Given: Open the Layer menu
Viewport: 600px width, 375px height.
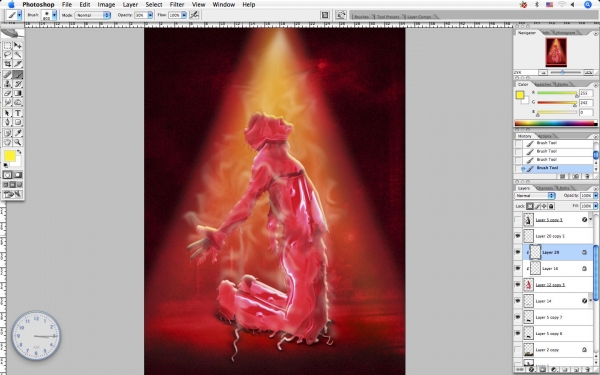Looking at the screenshot, I should [130, 5].
